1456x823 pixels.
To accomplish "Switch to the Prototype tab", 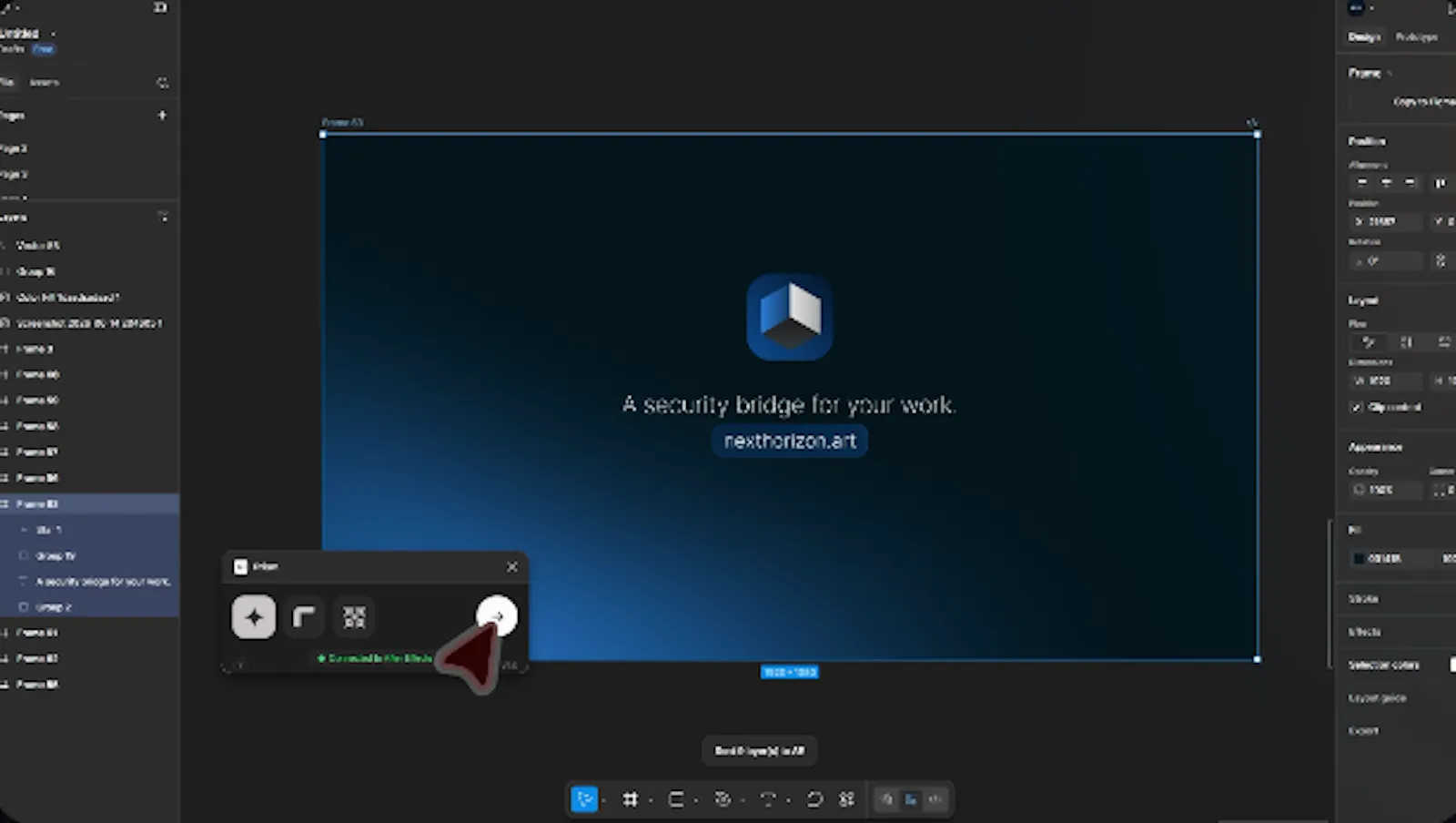I will point(1417,37).
